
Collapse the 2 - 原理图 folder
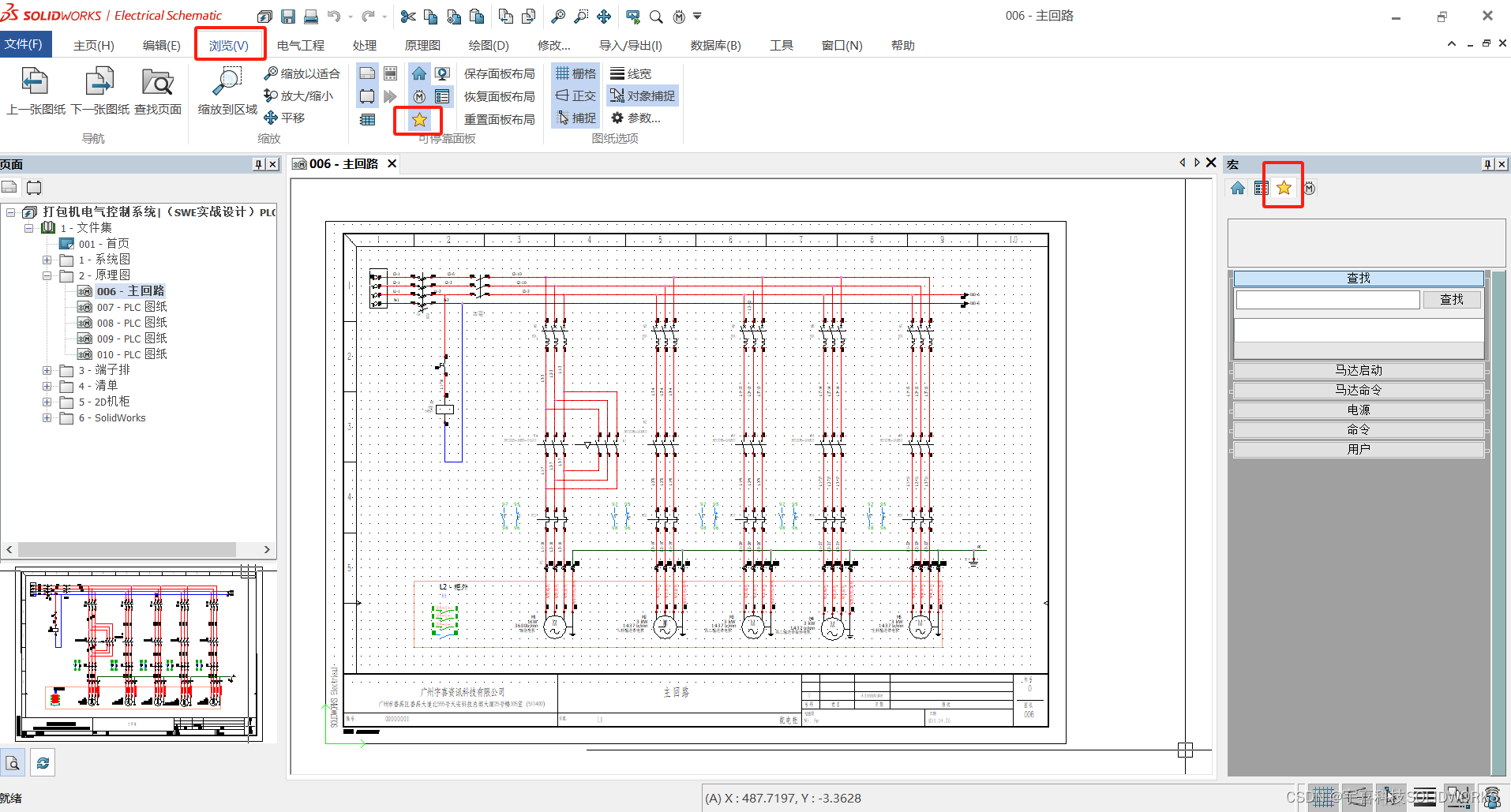[47, 275]
